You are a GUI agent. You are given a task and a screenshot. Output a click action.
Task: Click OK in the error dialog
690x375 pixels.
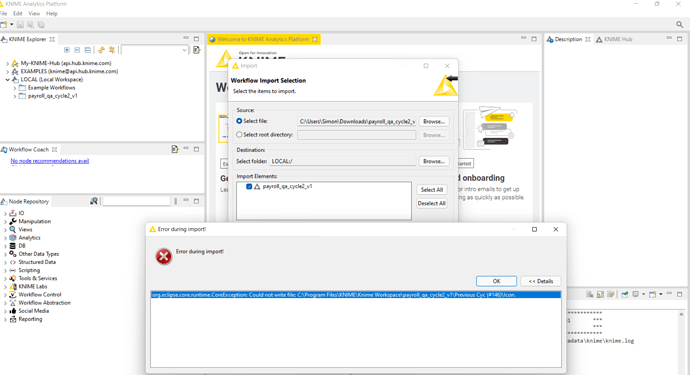(496, 281)
